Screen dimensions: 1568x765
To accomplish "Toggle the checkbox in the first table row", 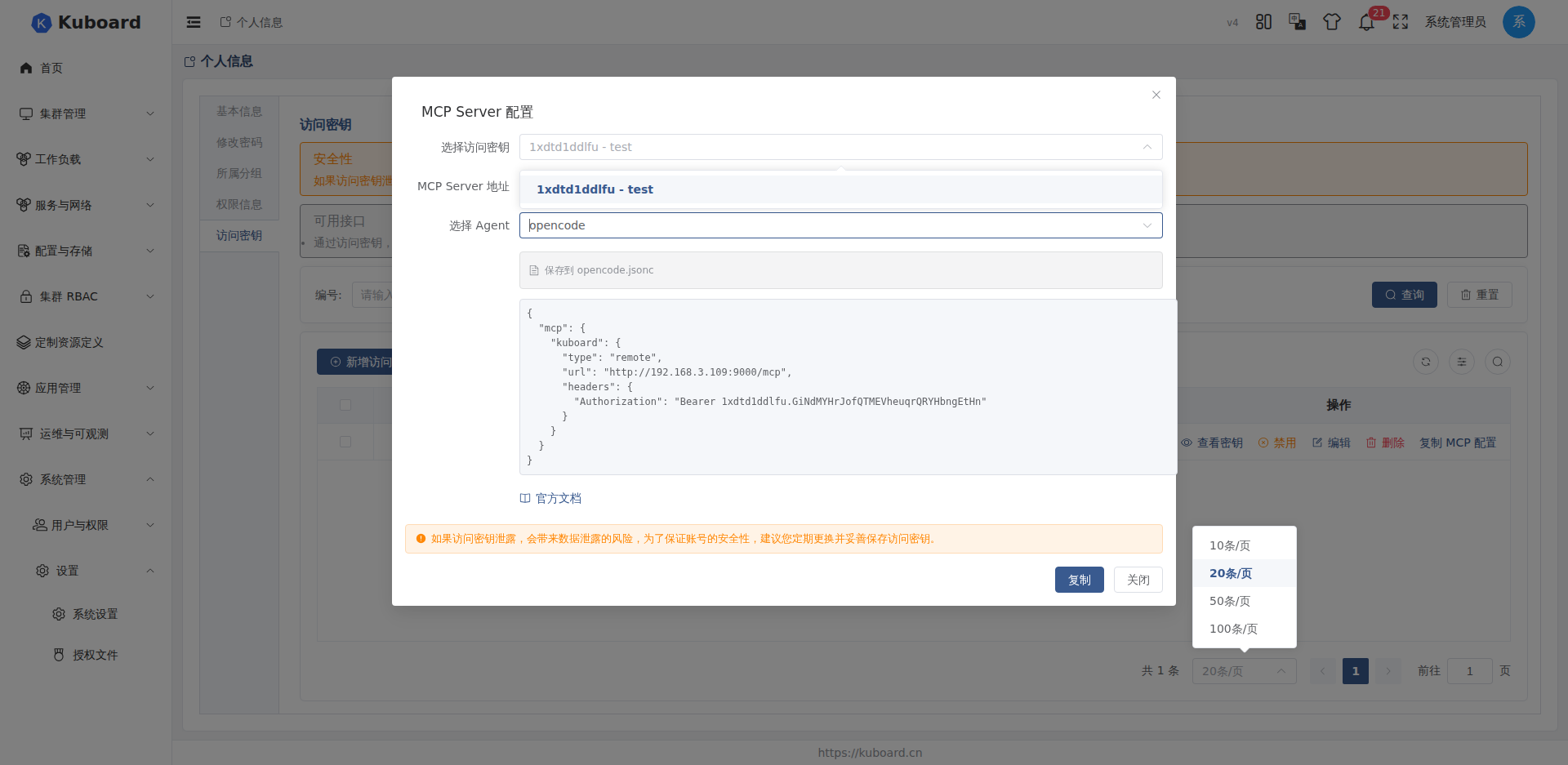I will (x=345, y=442).
